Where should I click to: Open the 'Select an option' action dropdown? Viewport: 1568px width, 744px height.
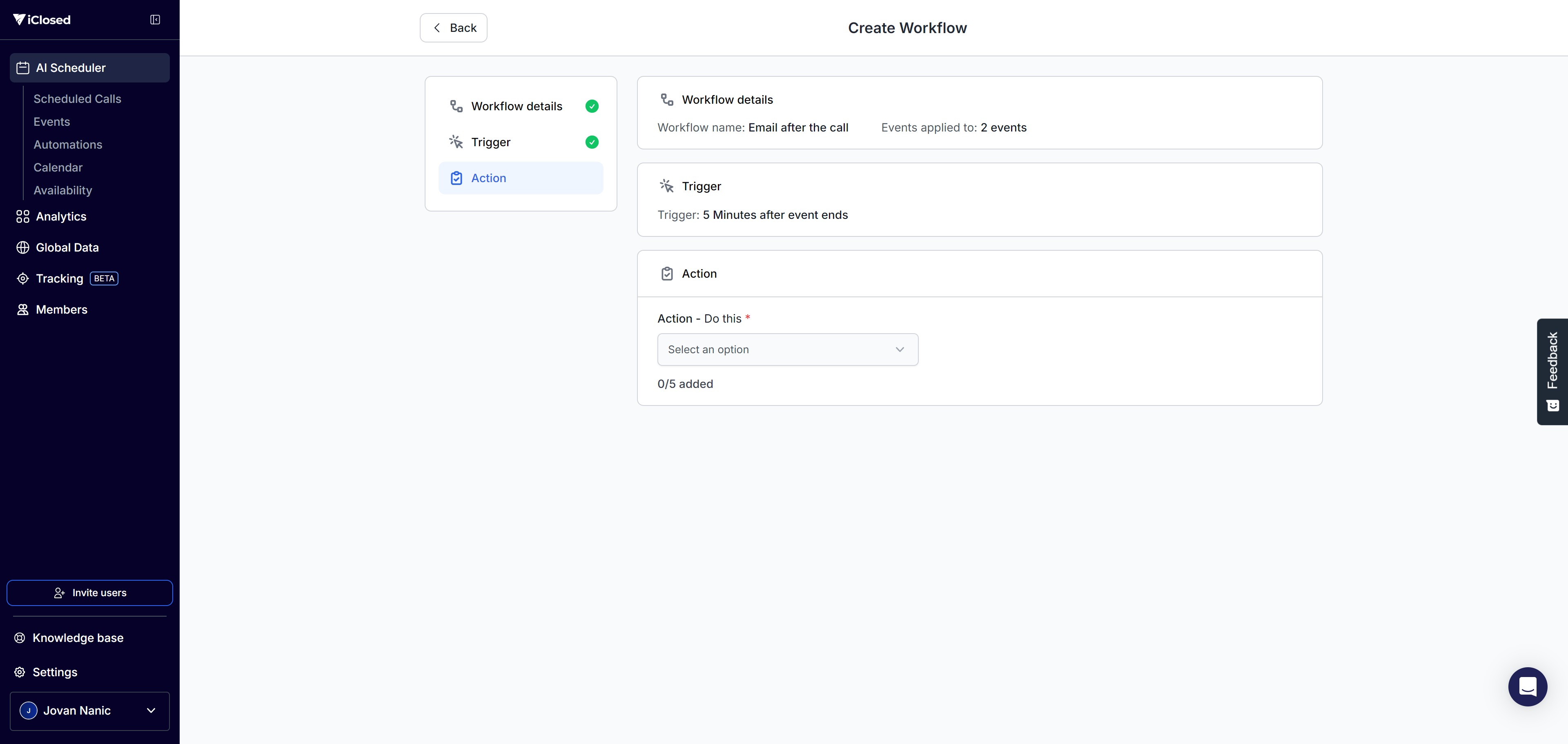tap(787, 350)
